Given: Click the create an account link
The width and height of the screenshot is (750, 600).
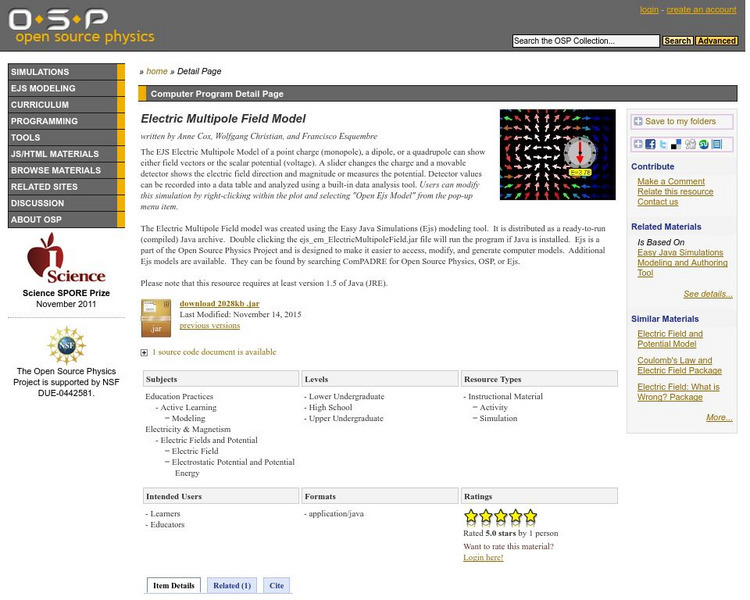Looking at the screenshot, I should coord(701,10).
